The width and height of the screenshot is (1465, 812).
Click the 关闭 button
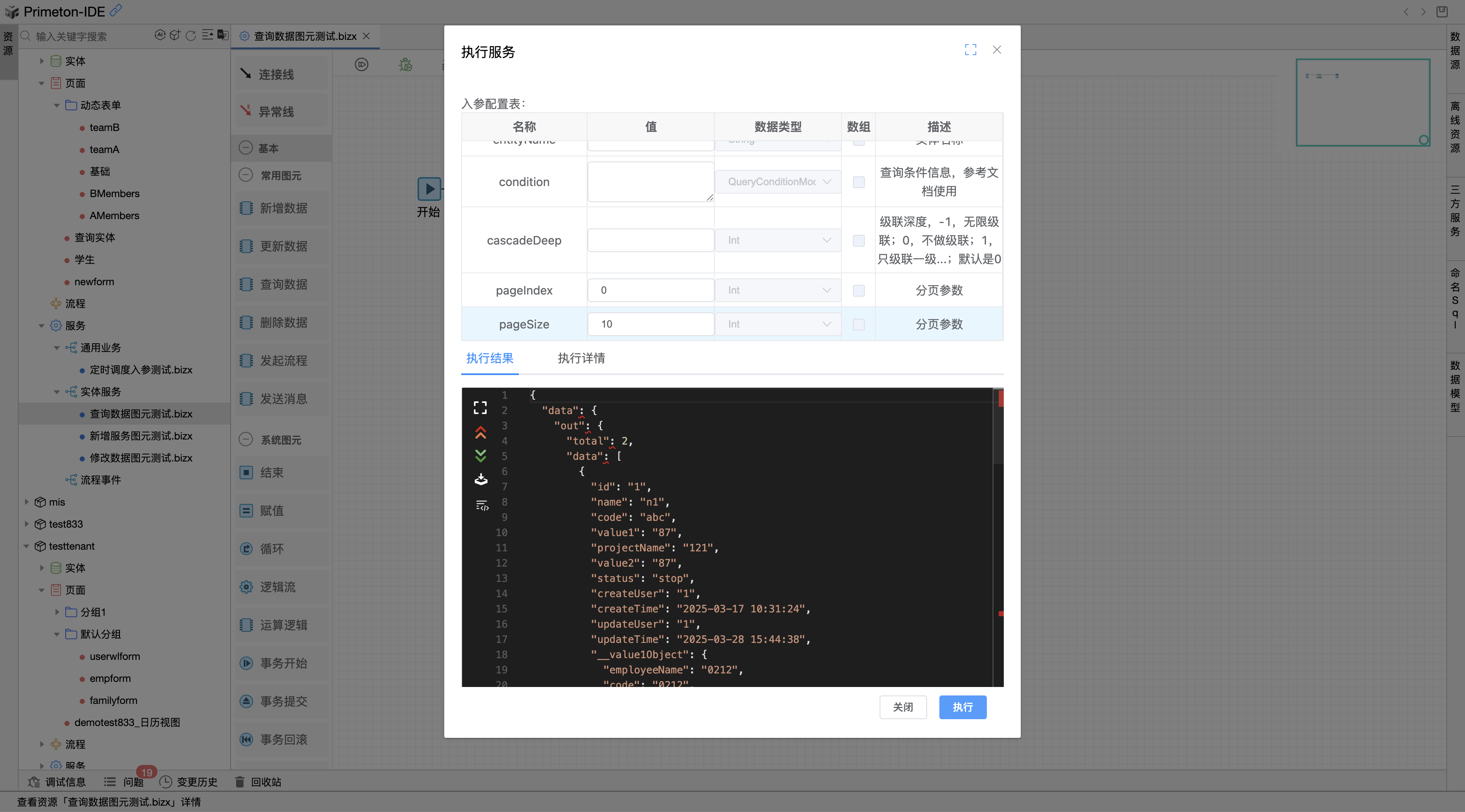(902, 707)
